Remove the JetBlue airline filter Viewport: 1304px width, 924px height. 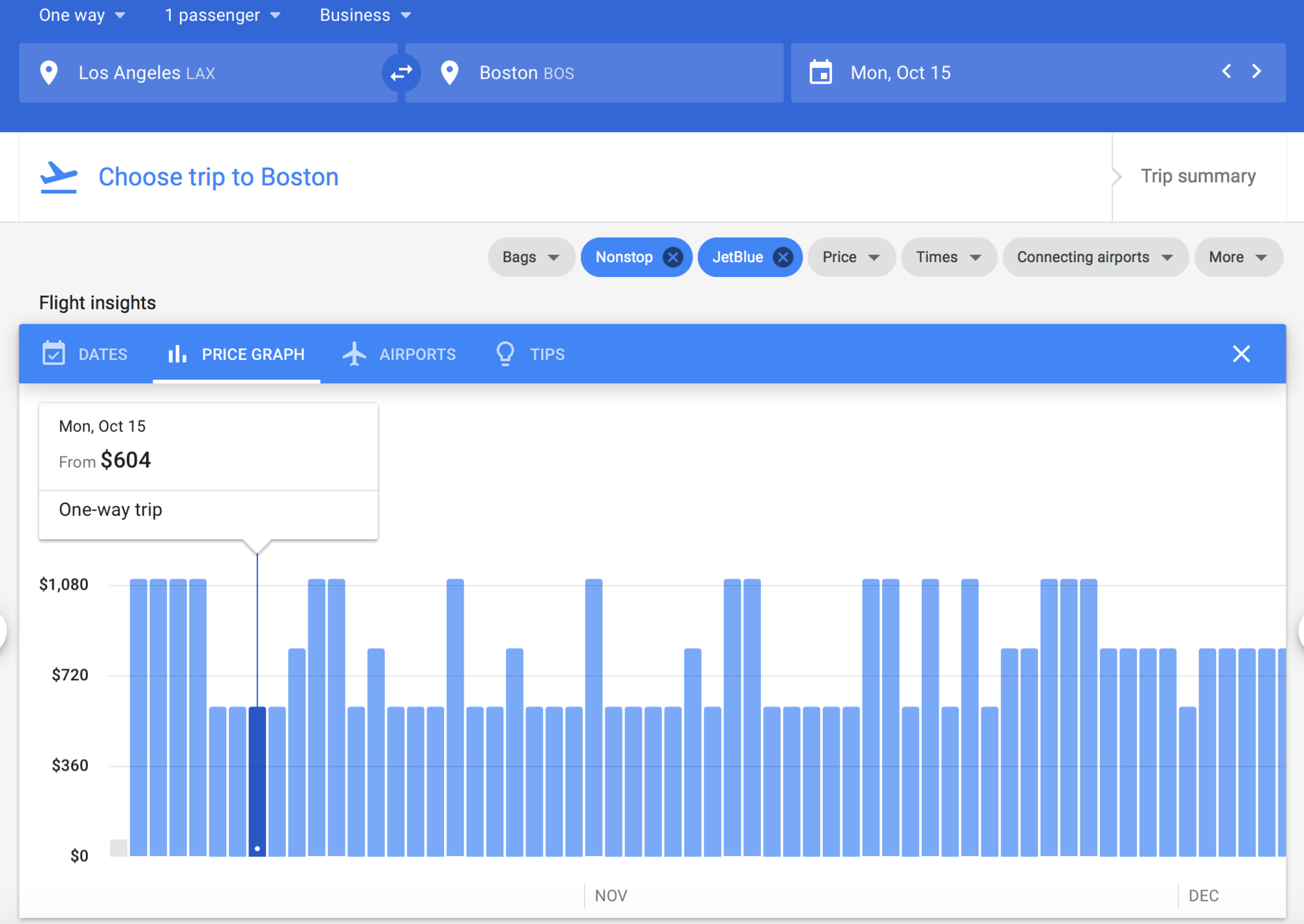[x=783, y=258]
